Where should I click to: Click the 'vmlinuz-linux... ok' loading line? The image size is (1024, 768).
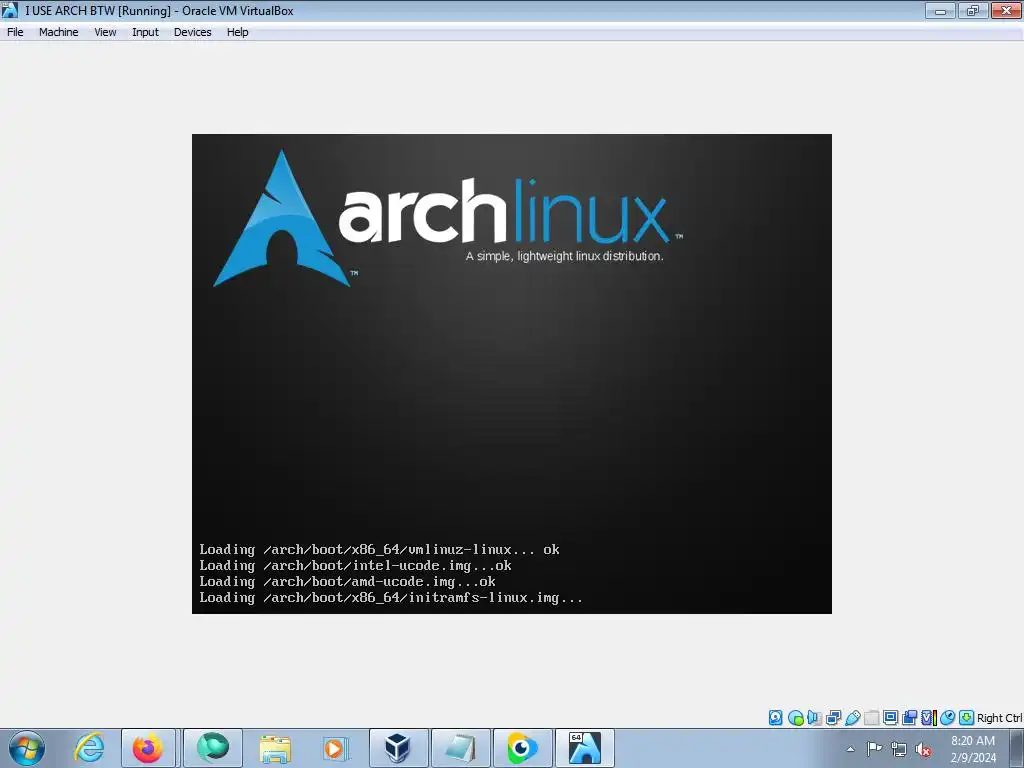tap(379, 549)
